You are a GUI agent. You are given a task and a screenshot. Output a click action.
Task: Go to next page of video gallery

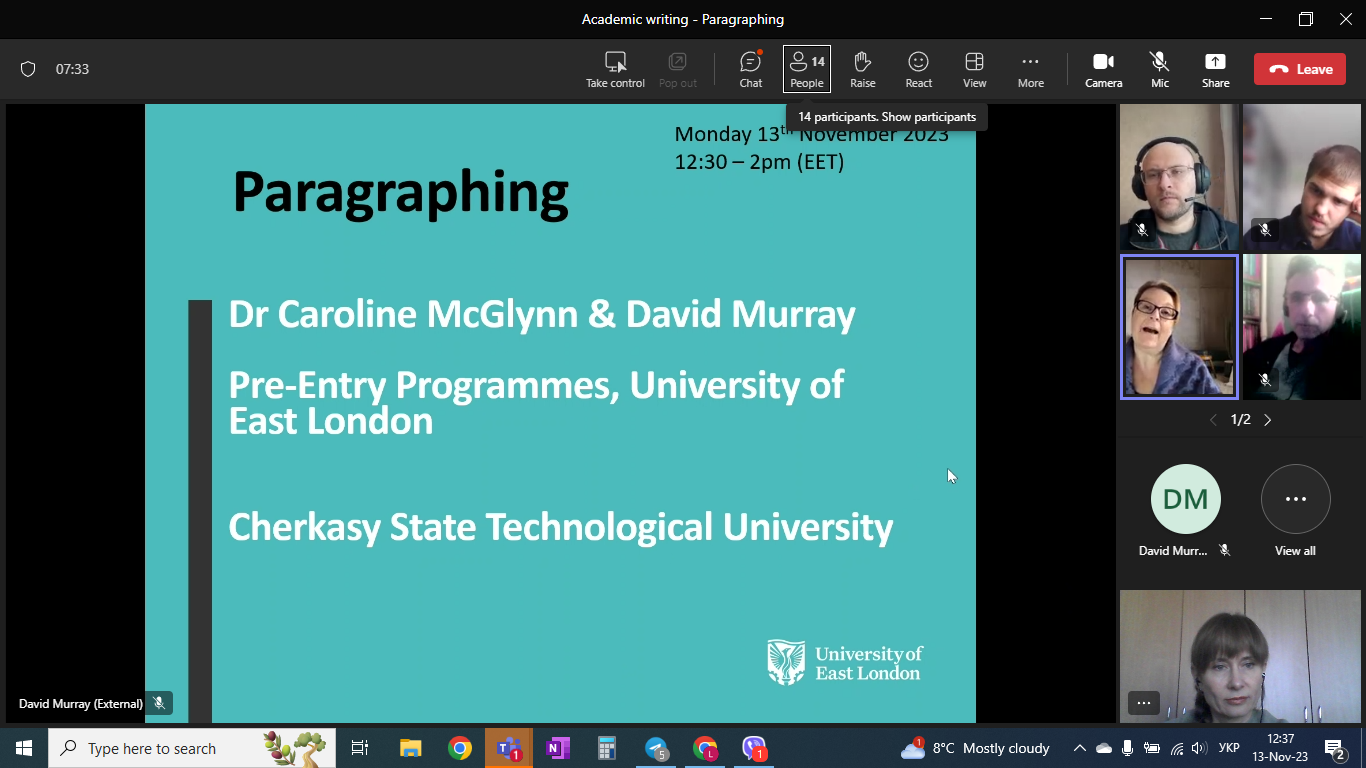pyautogui.click(x=1268, y=420)
